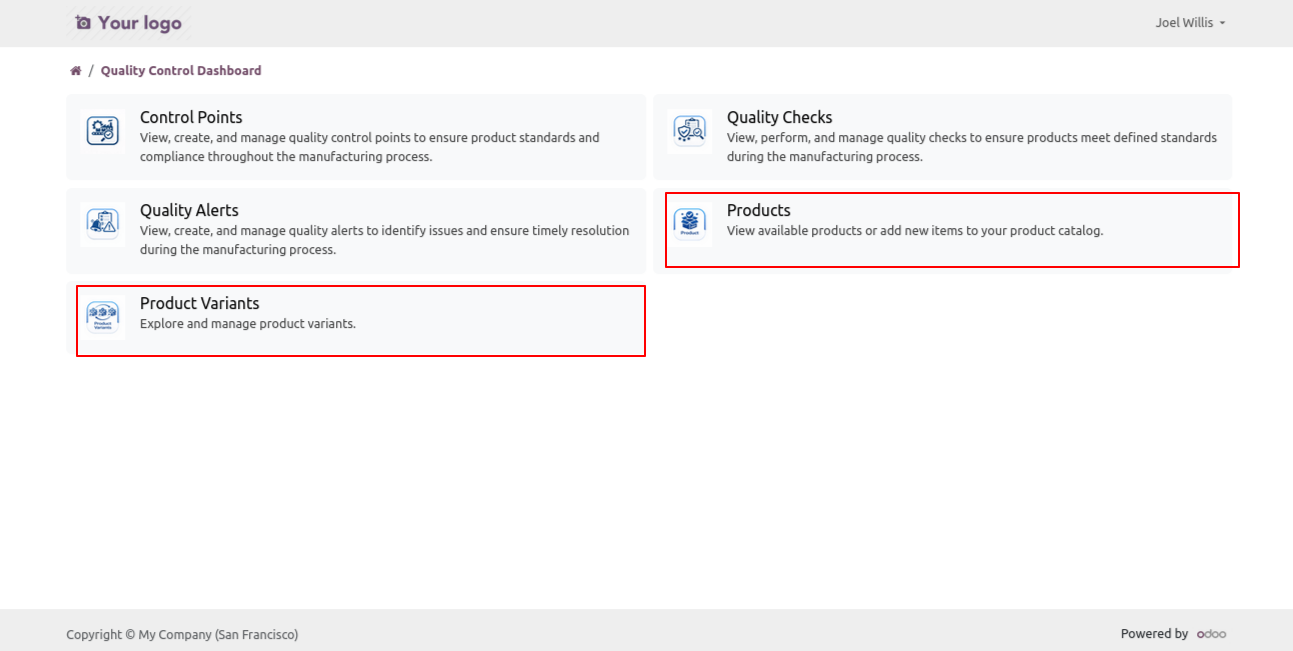Open the Products heading link

[x=758, y=210]
